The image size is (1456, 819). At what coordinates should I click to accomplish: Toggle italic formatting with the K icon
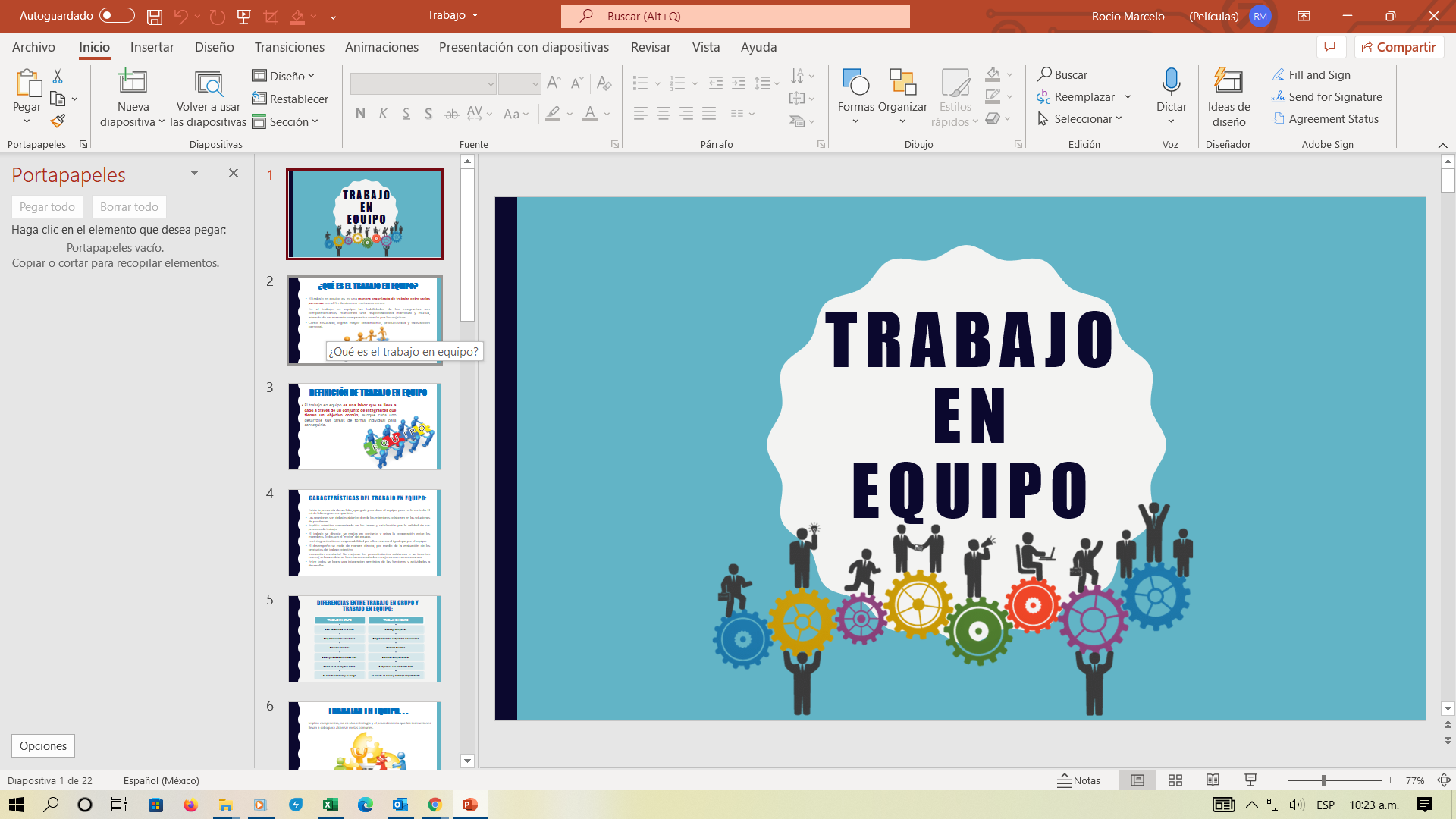coord(383,112)
